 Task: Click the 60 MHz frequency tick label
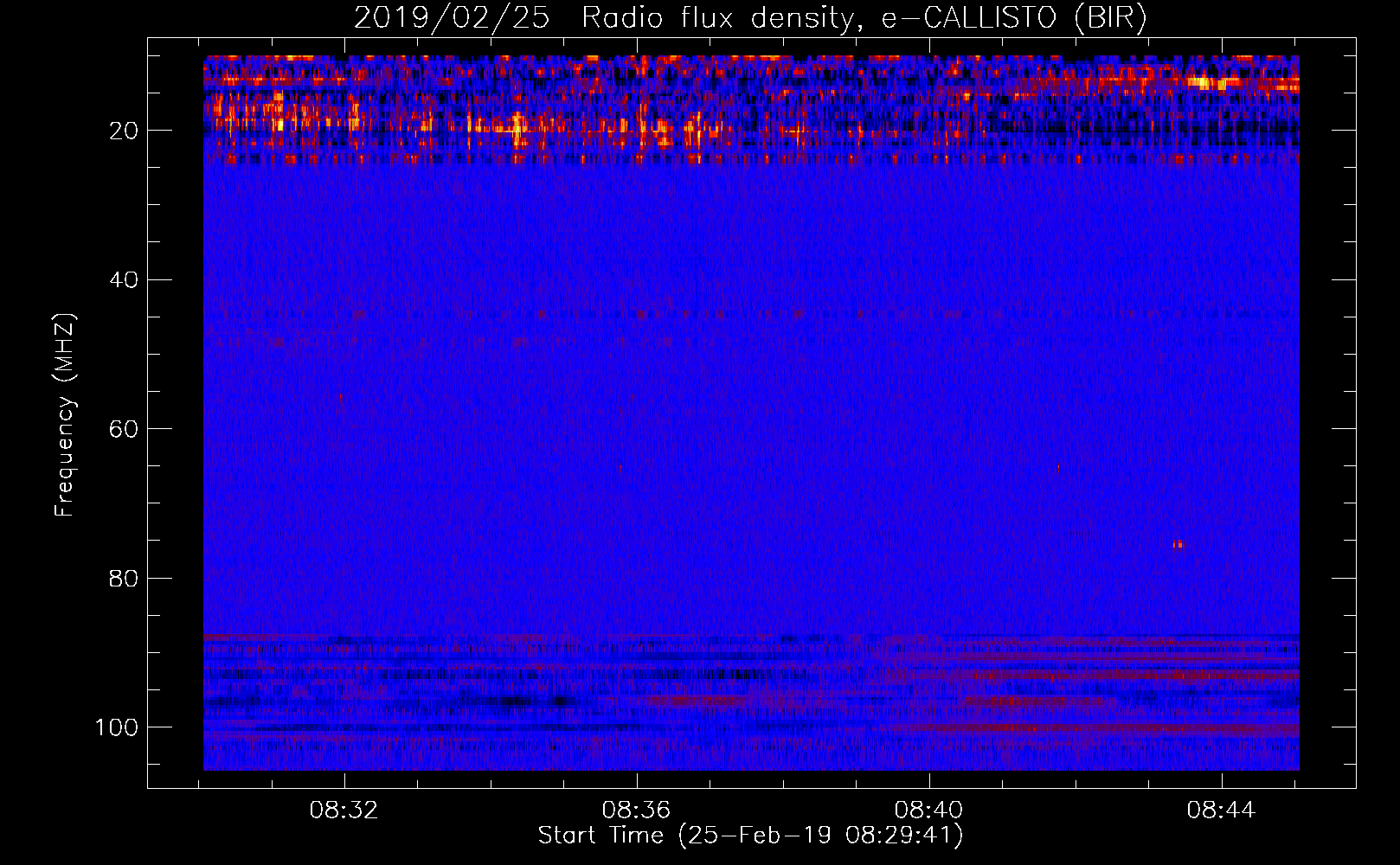click(x=125, y=429)
